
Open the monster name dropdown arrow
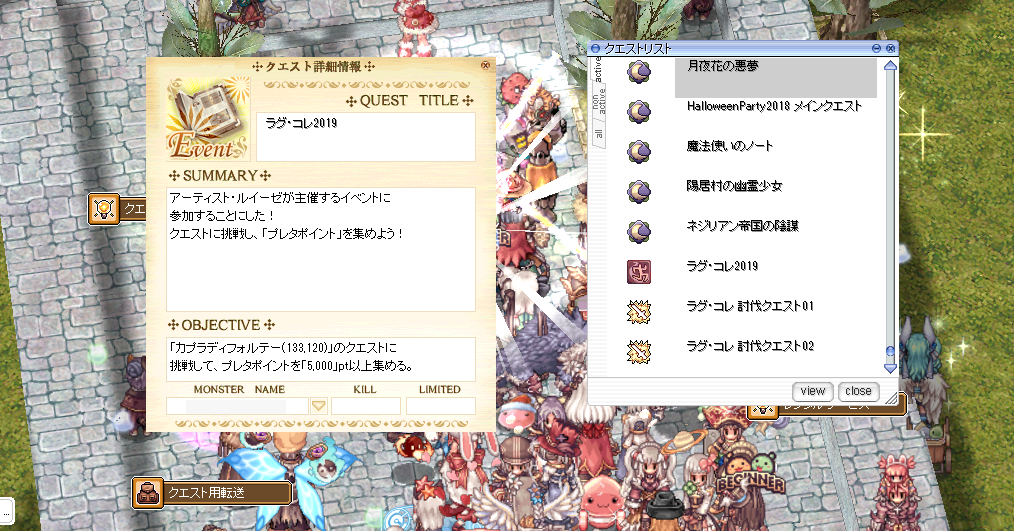pyautogui.click(x=318, y=406)
